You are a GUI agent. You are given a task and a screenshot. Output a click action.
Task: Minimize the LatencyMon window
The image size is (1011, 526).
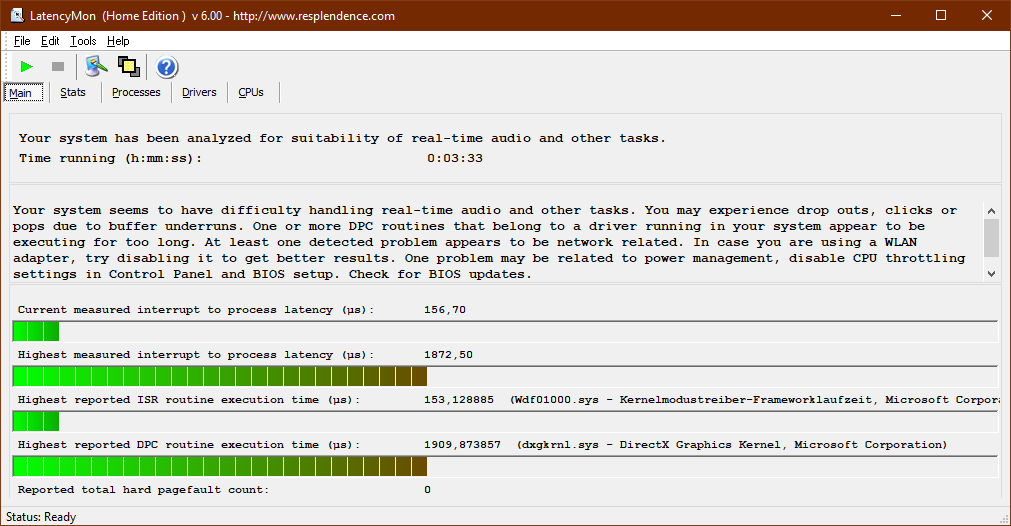pyautogui.click(x=896, y=15)
